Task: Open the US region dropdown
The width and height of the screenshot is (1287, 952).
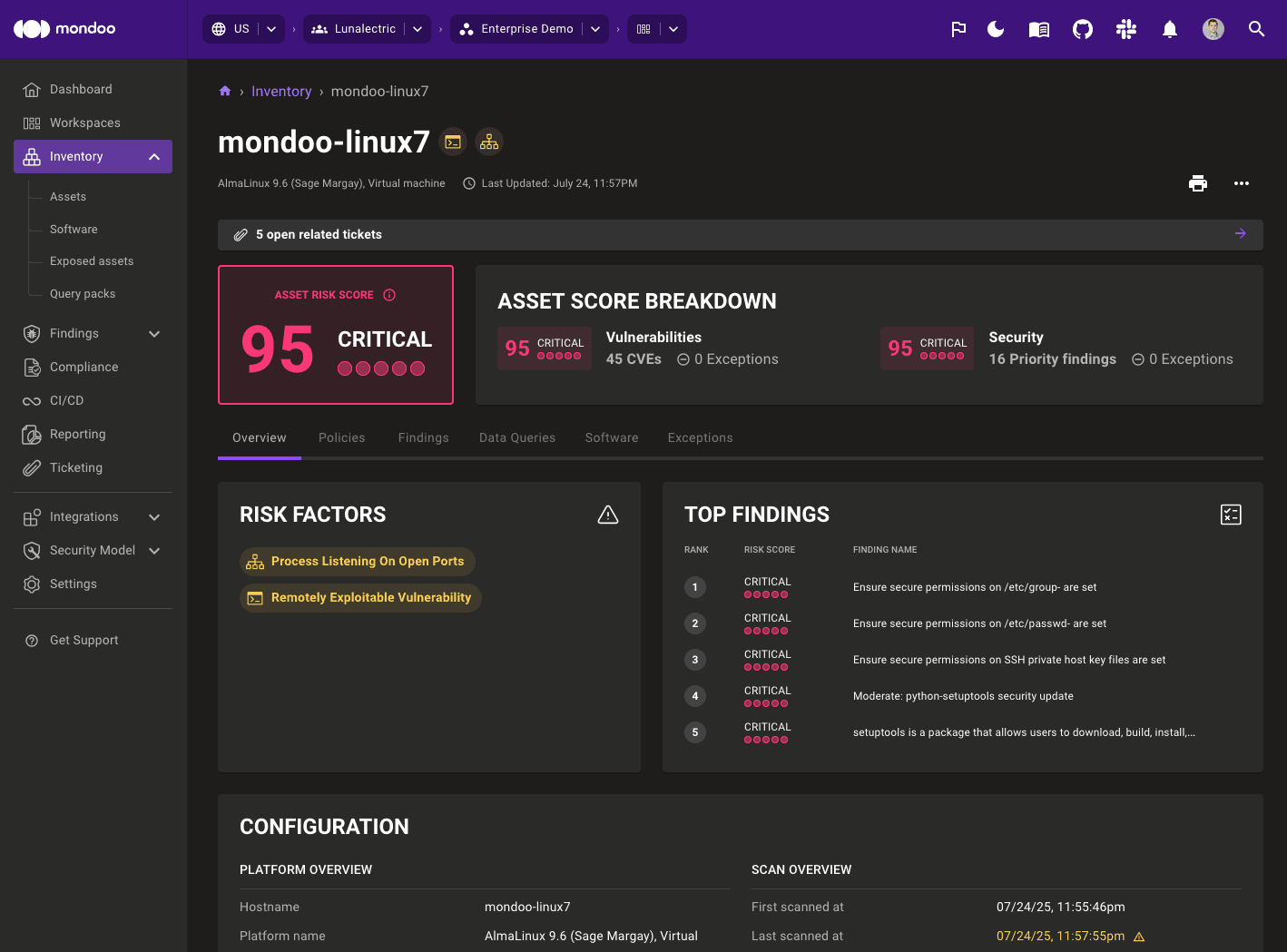Action: pyautogui.click(x=243, y=28)
